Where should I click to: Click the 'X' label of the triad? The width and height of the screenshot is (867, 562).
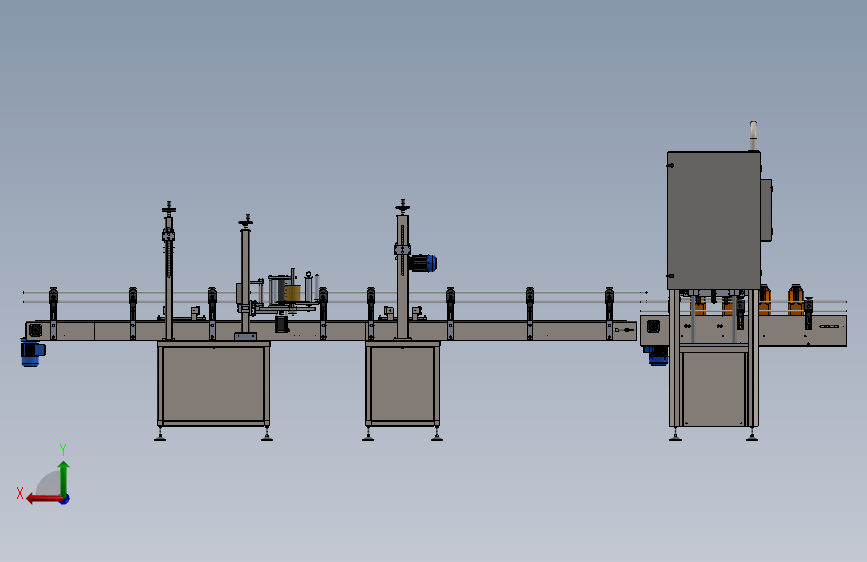pos(20,493)
